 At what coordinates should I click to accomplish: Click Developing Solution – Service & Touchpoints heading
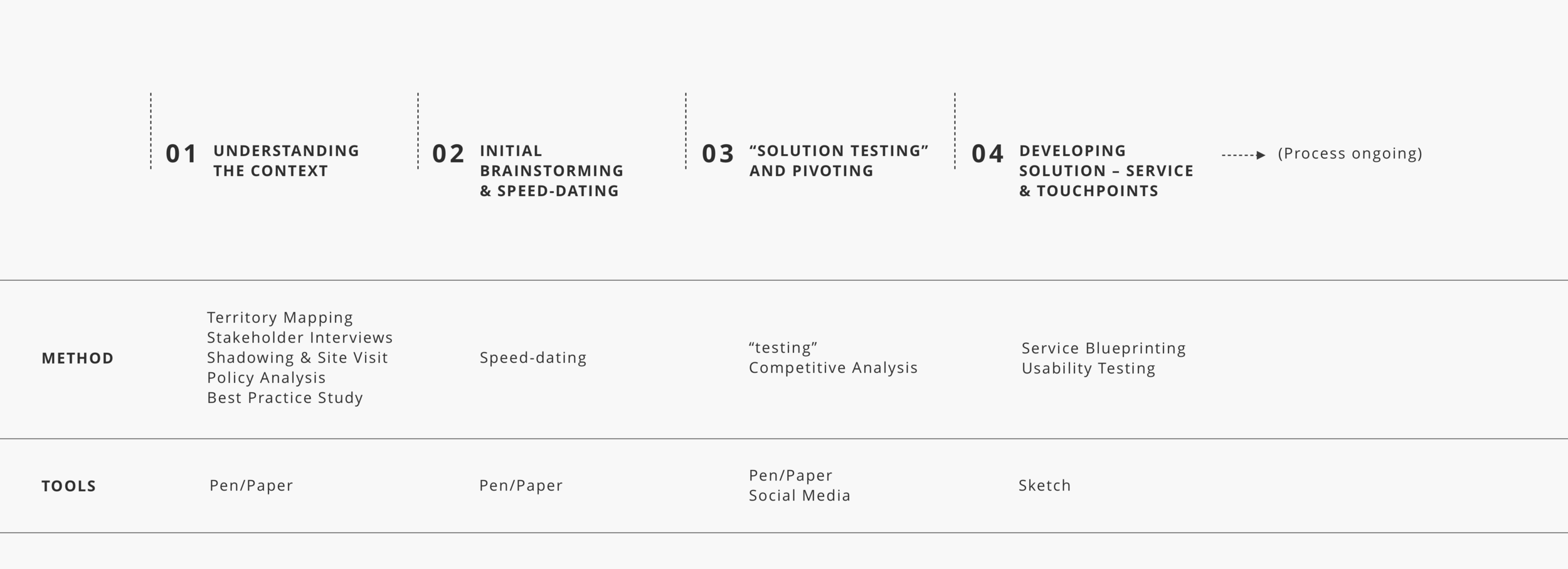(x=1106, y=171)
